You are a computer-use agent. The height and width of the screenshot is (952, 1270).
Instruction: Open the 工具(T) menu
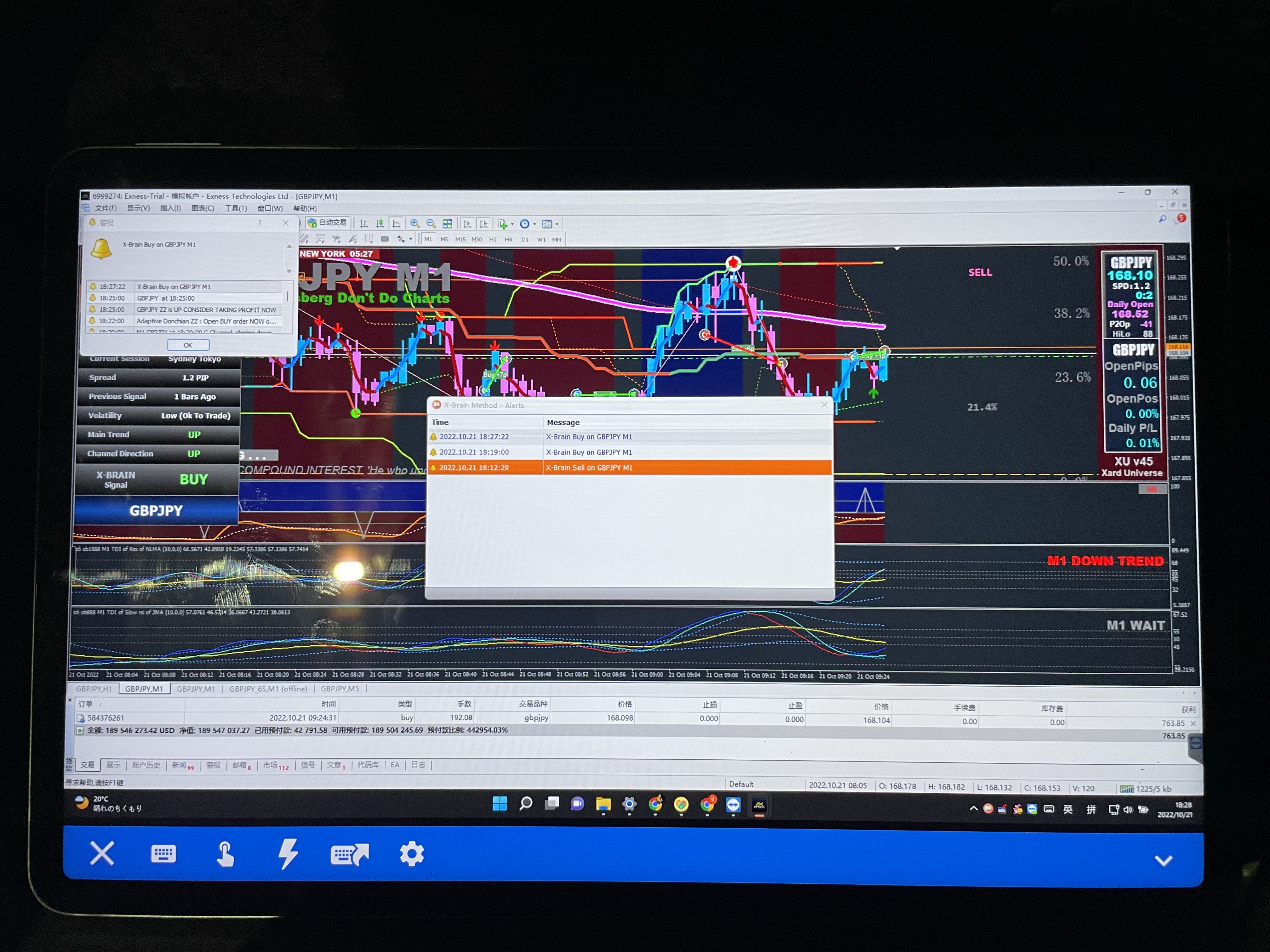click(x=235, y=208)
